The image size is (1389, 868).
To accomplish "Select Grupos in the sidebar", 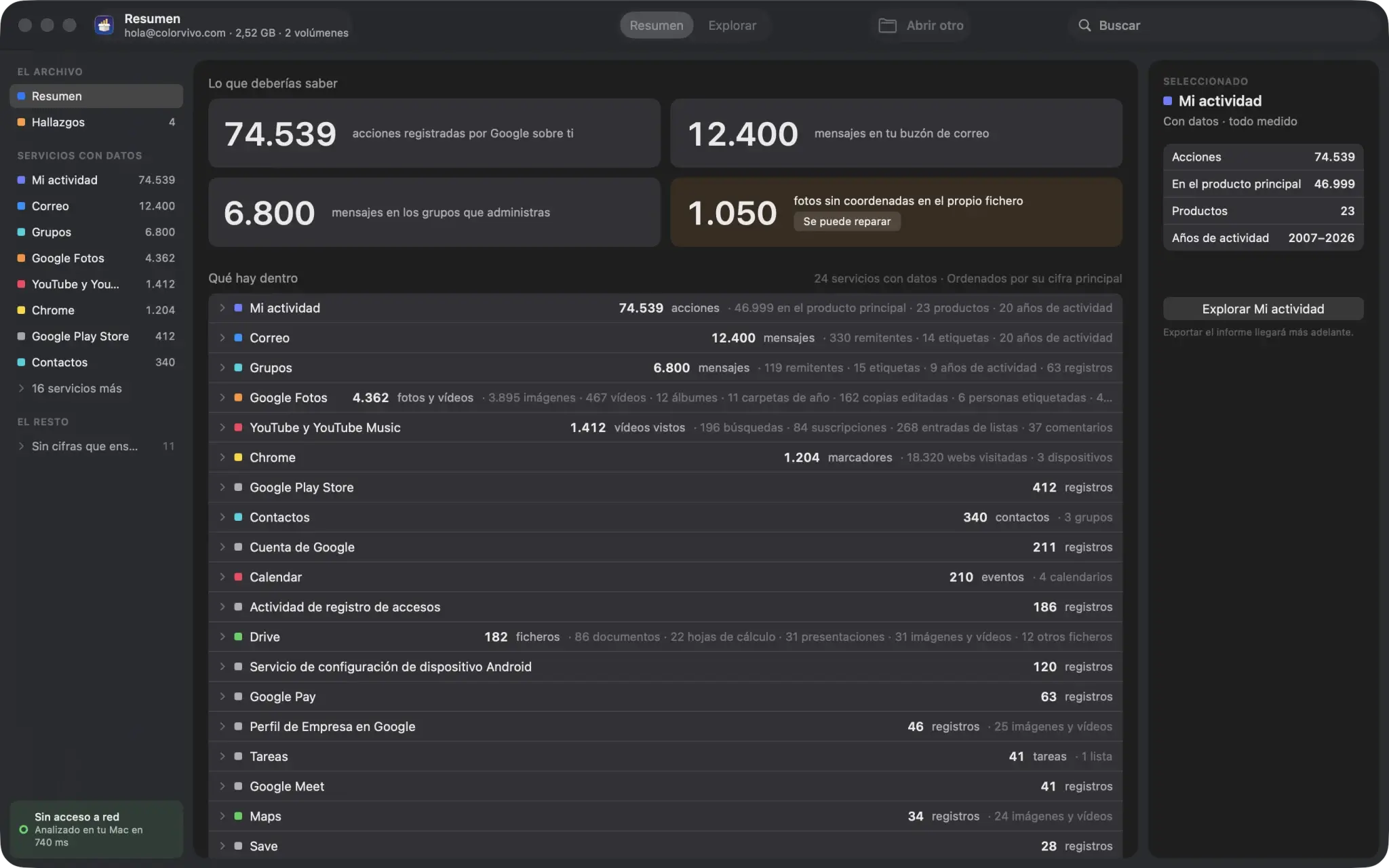I will point(96,232).
